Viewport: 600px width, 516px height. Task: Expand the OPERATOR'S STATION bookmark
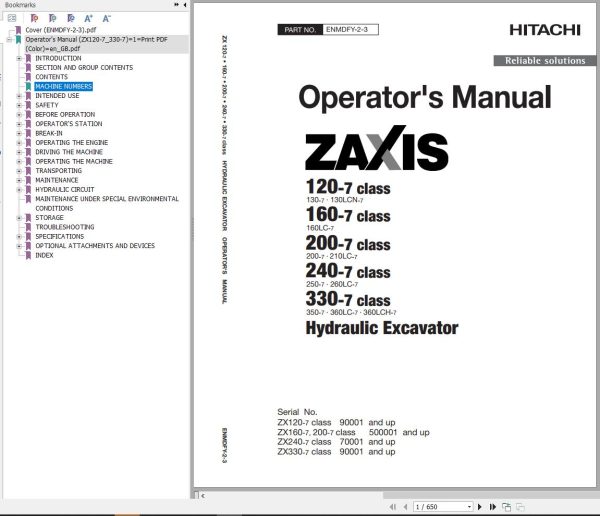(19, 124)
